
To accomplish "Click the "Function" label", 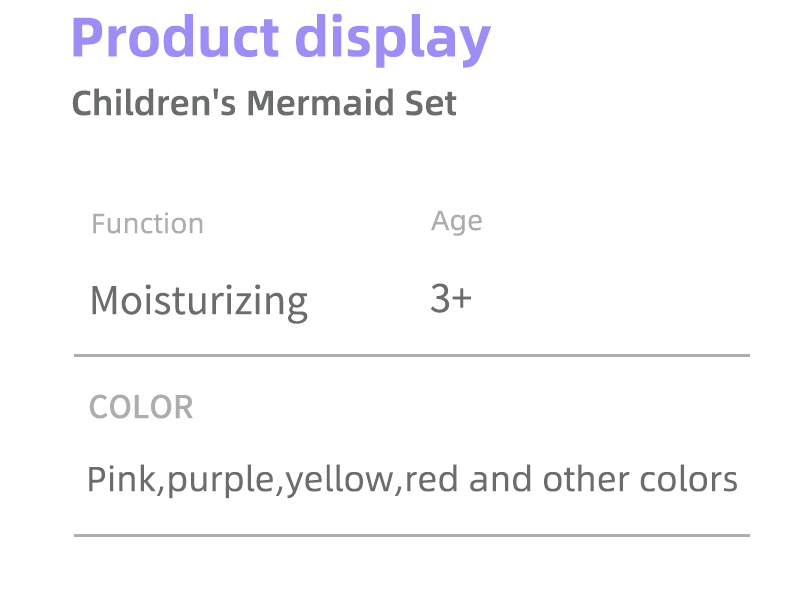I will tap(147, 224).
